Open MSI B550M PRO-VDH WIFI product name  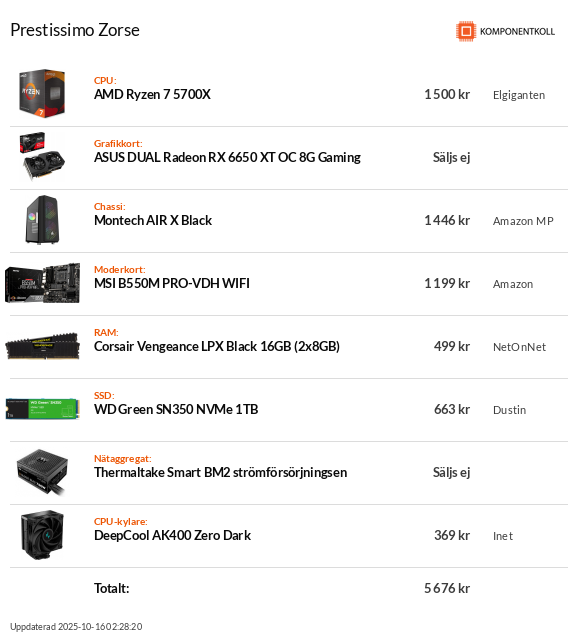tap(172, 283)
